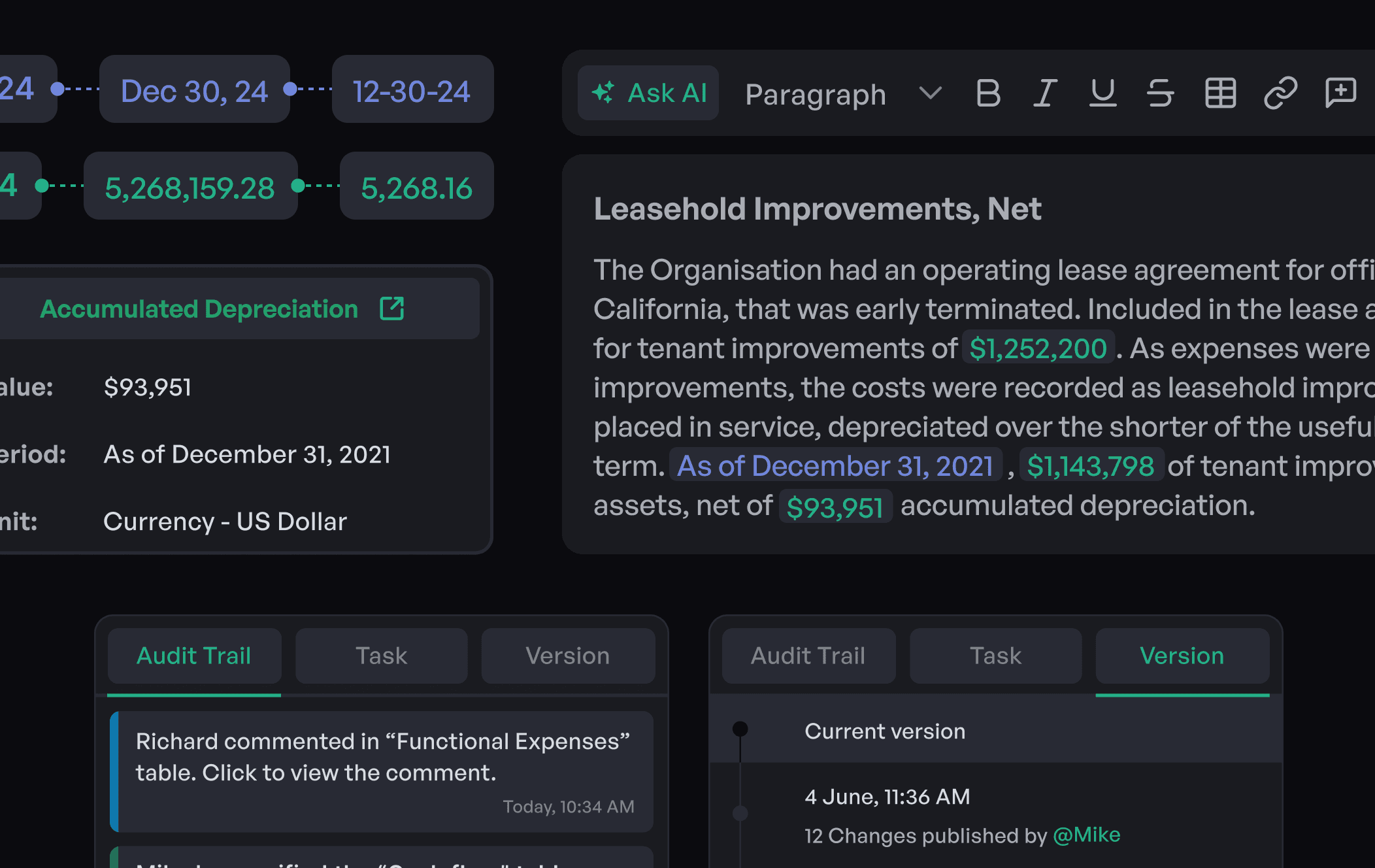Switch to the Version tab in left panel
This screenshot has height=868, width=1375.
[568, 656]
